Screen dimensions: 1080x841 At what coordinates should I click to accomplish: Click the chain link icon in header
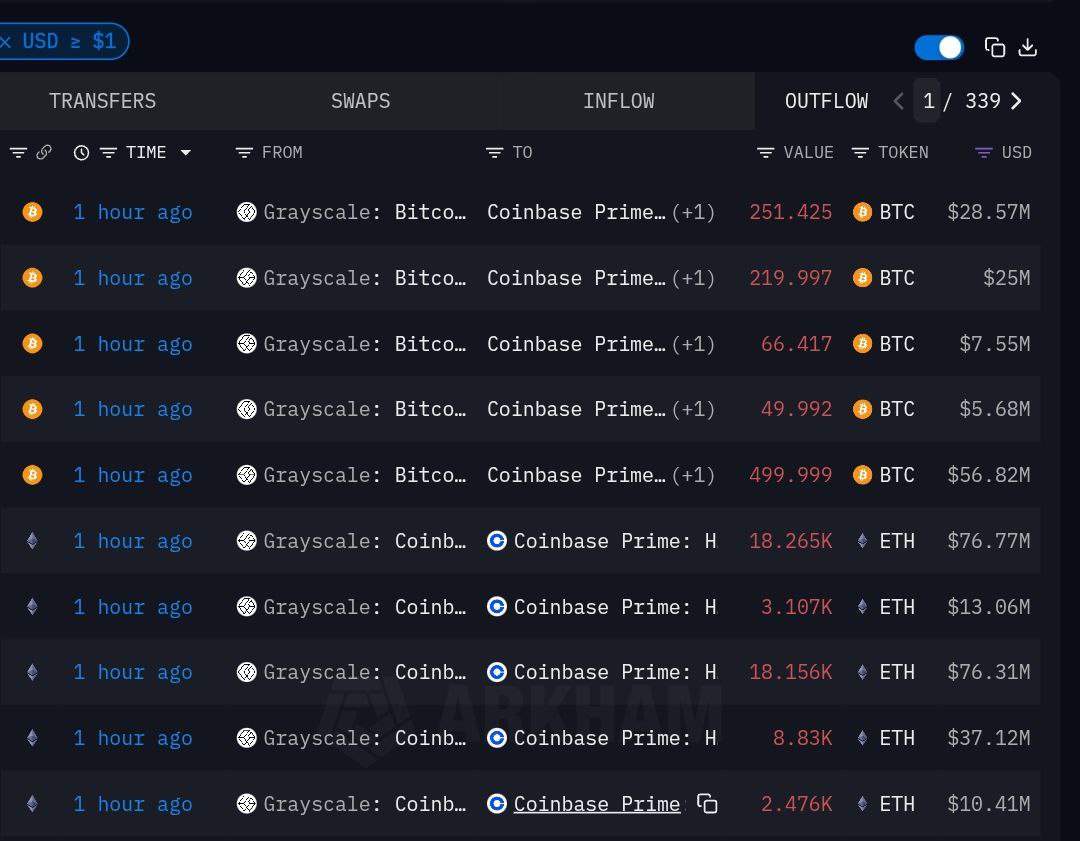(44, 152)
